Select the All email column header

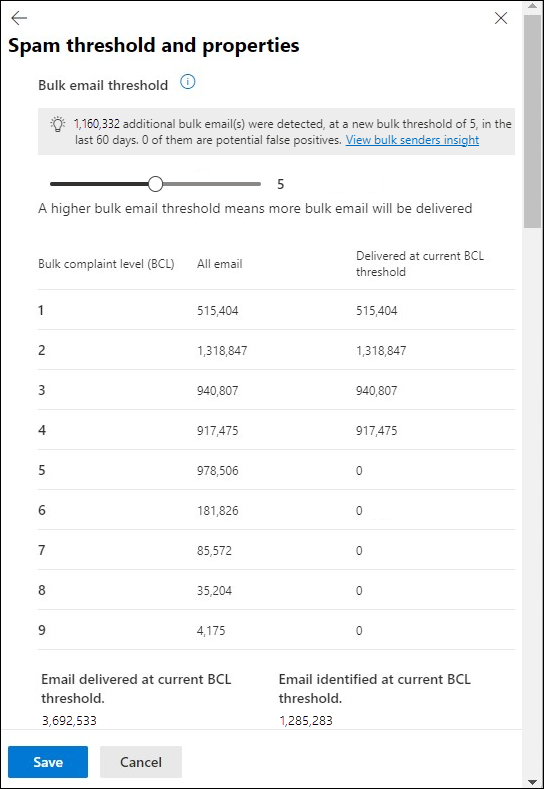pos(219,264)
